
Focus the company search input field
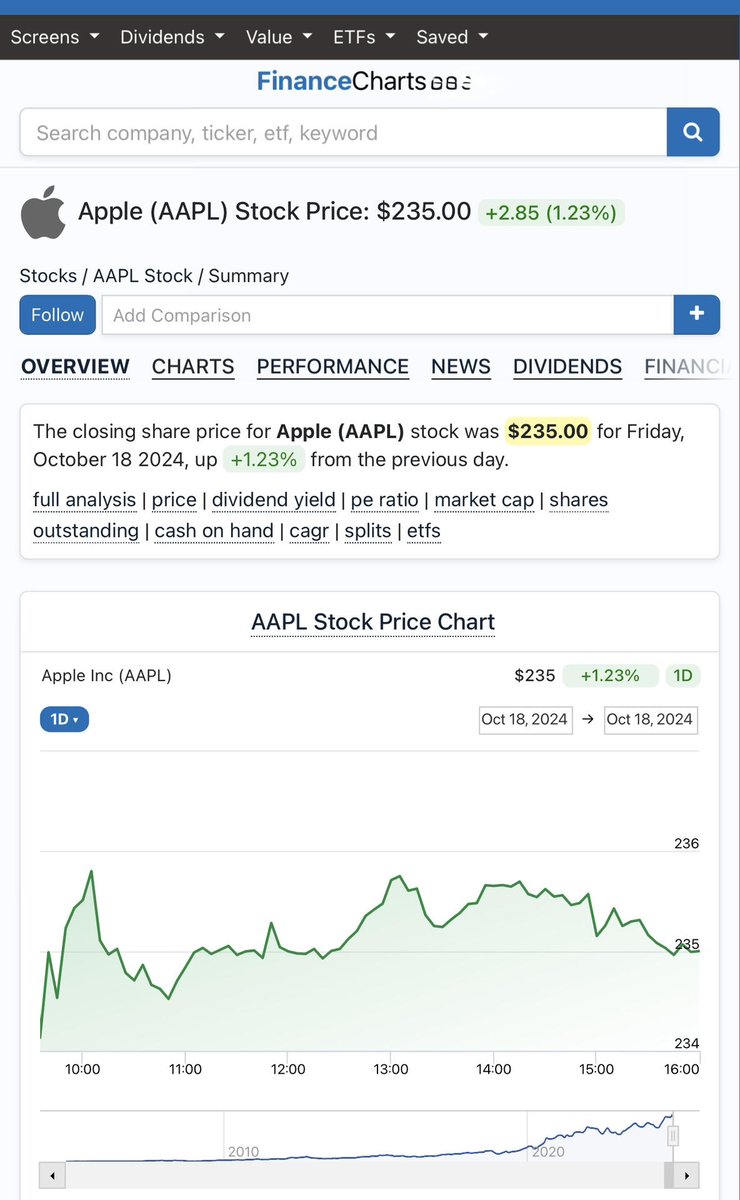click(x=343, y=132)
